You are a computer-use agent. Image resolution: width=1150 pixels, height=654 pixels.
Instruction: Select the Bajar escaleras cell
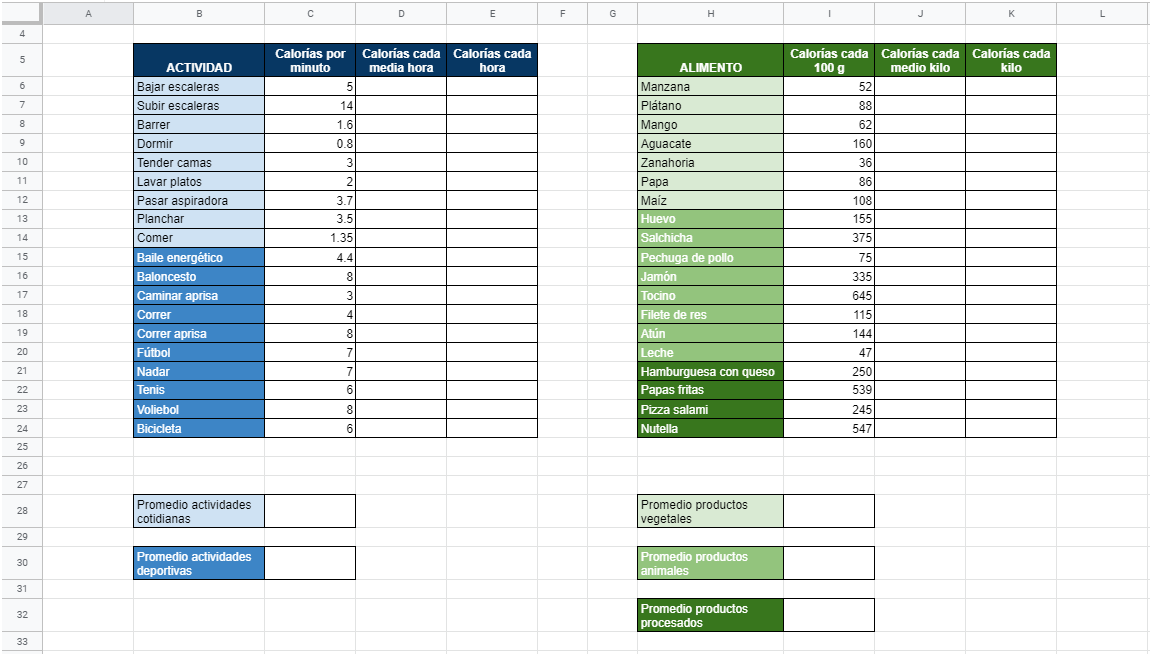[199, 87]
